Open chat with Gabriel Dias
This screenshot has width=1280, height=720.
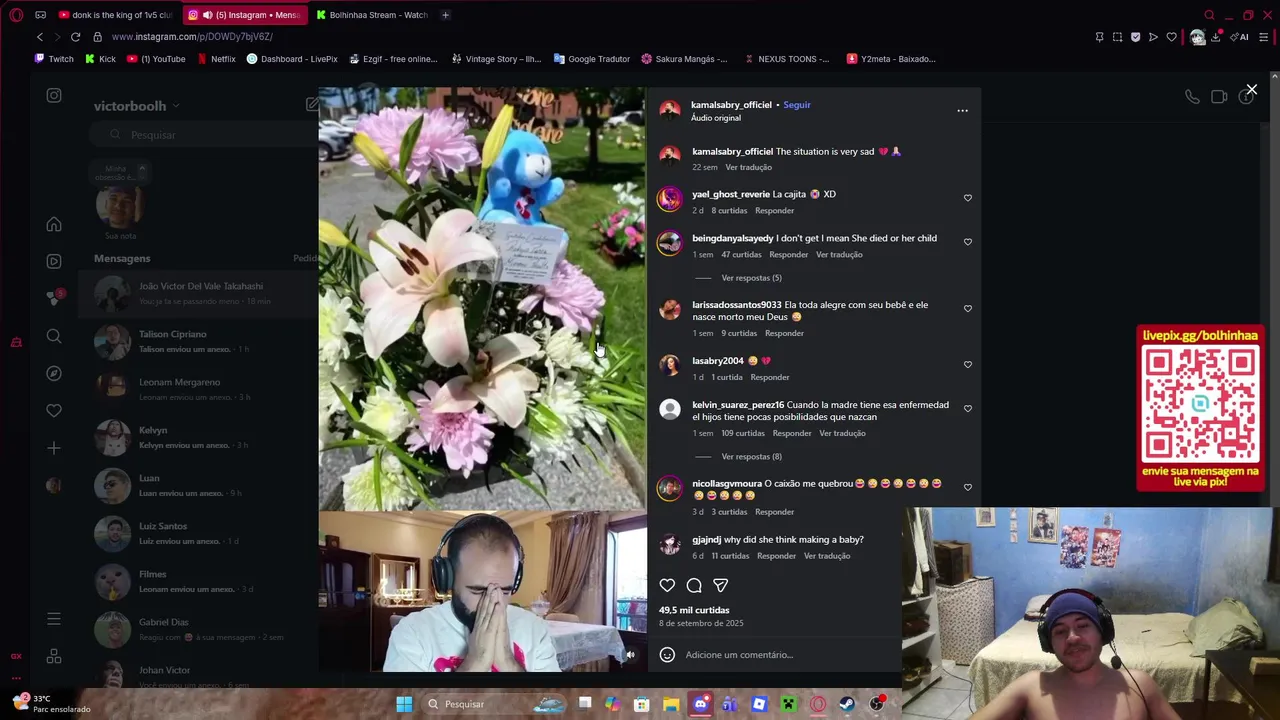pyautogui.click(x=198, y=629)
